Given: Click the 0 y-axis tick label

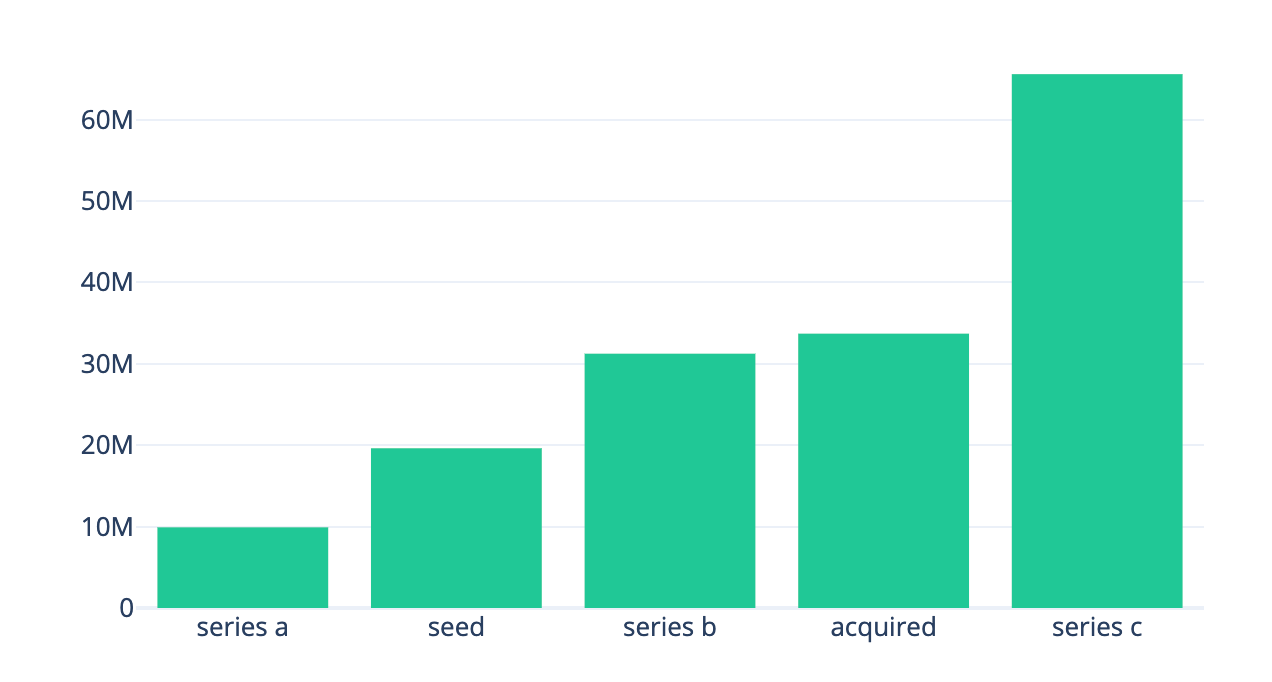Looking at the screenshot, I should (x=126, y=608).
